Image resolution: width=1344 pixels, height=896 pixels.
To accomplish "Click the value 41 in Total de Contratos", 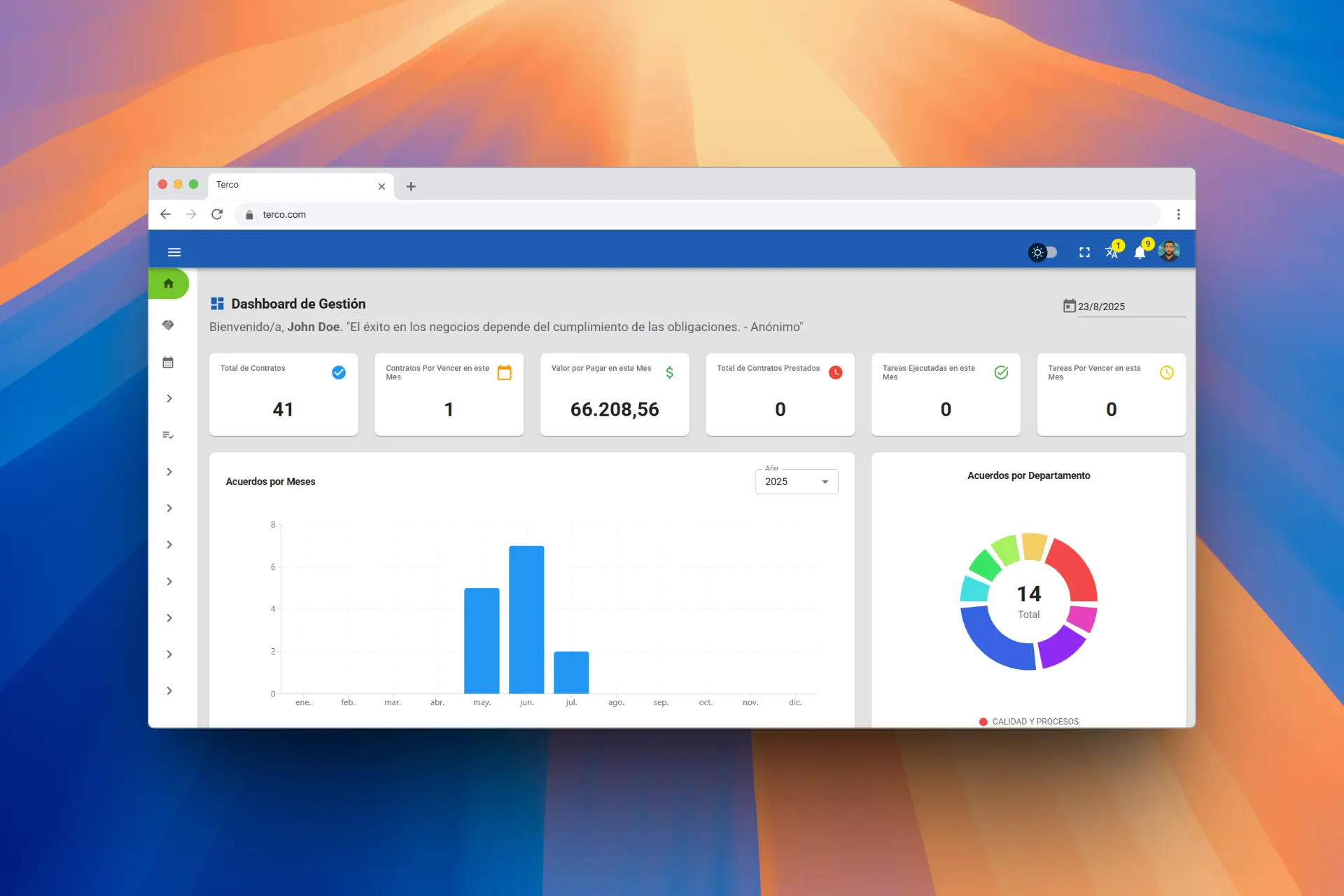I will click(x=283, y=409).
